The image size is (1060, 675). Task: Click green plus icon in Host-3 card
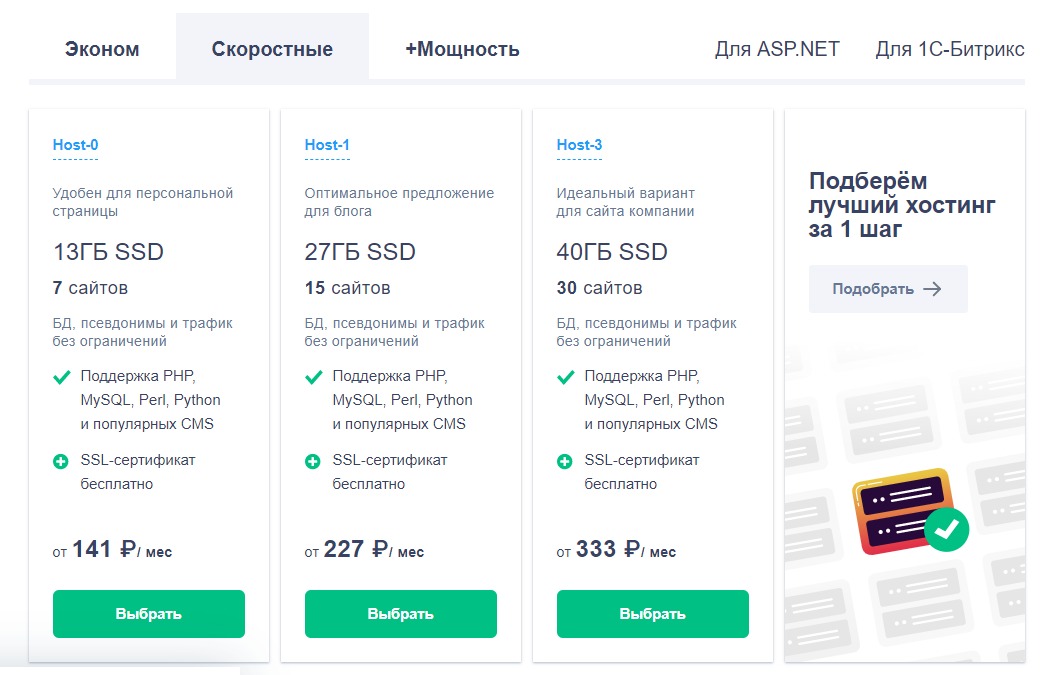564,462
